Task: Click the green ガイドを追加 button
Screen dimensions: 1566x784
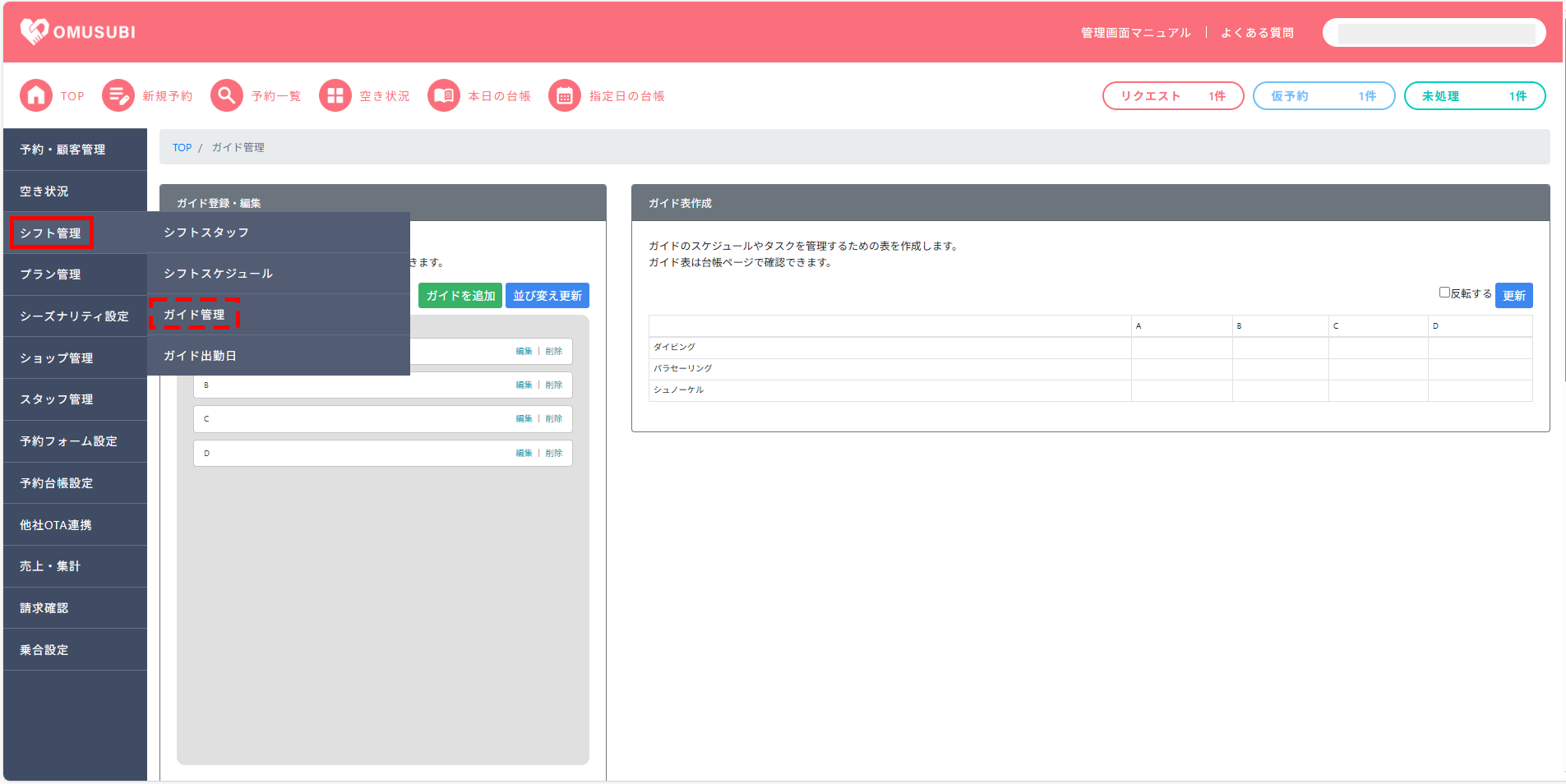Action: [x=460, y=296]
